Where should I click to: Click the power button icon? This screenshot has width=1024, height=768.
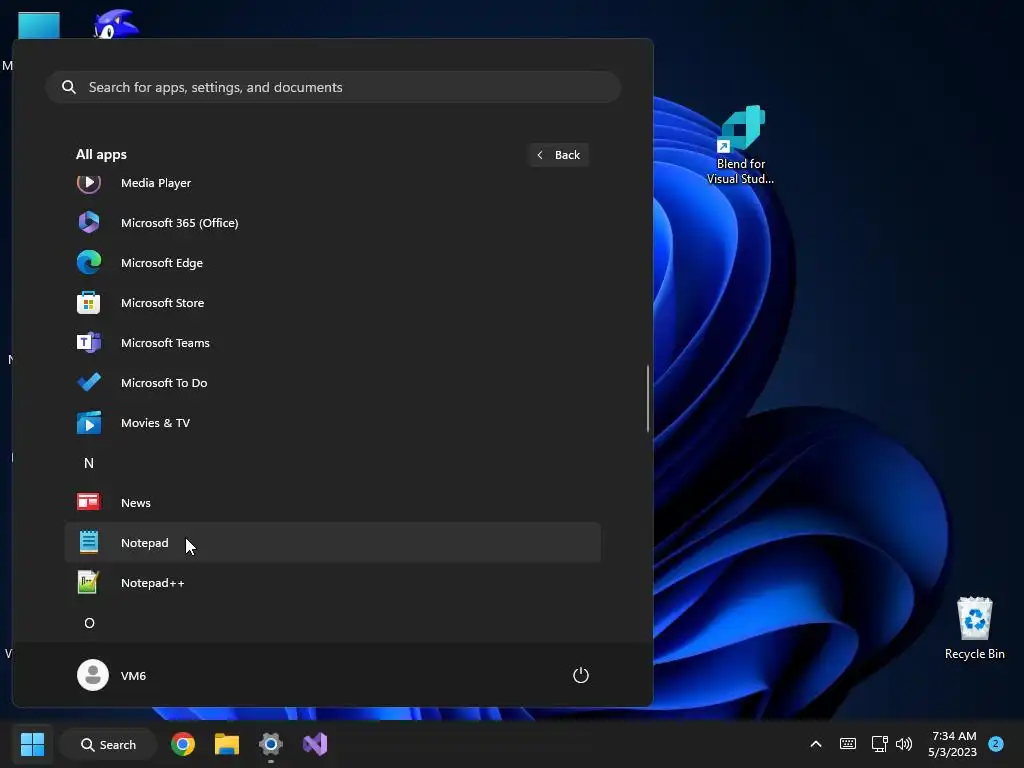[581, 675]
